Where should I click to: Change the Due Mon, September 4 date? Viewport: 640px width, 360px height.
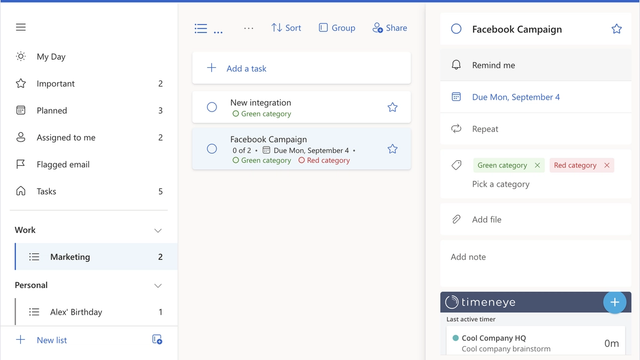tap(536, 97)
